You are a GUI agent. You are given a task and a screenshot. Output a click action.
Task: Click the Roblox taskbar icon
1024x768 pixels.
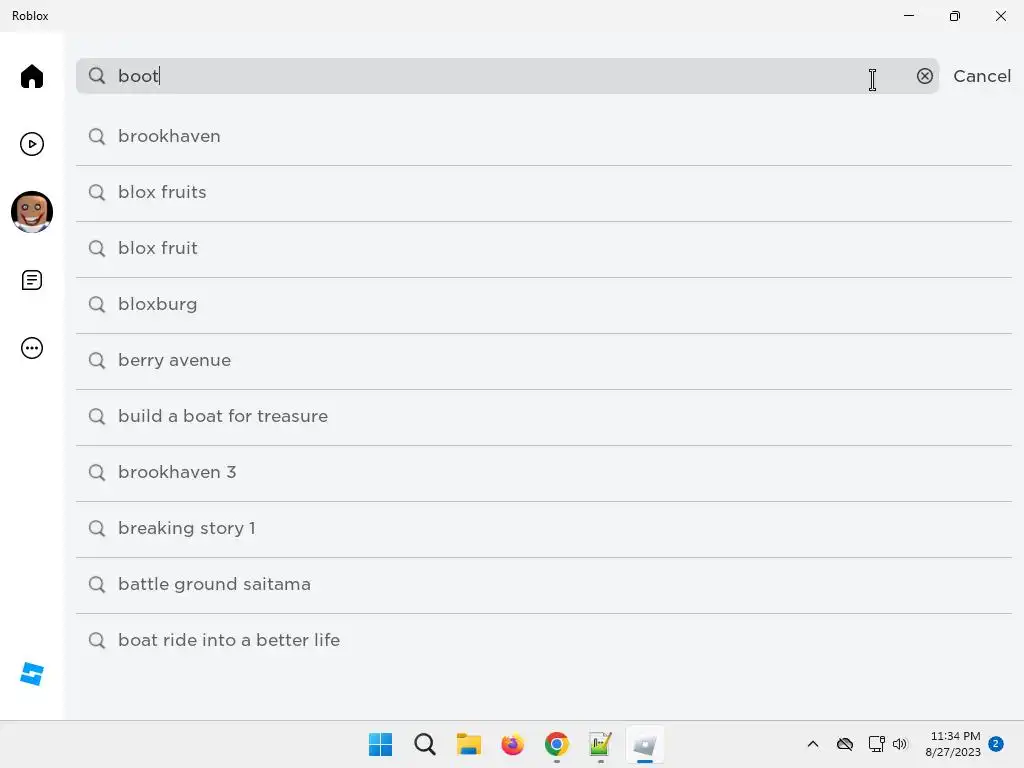tap(645, 744)
